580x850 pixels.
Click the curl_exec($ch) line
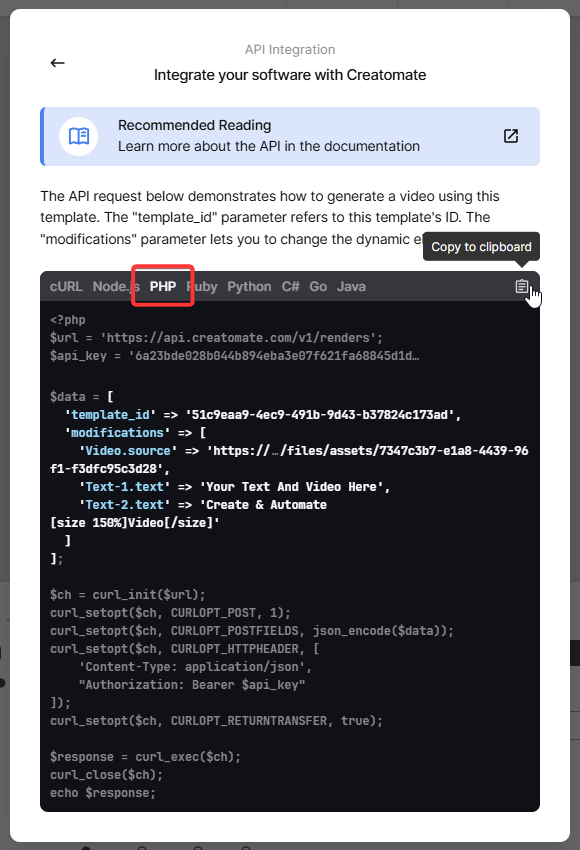click(145, 757)
